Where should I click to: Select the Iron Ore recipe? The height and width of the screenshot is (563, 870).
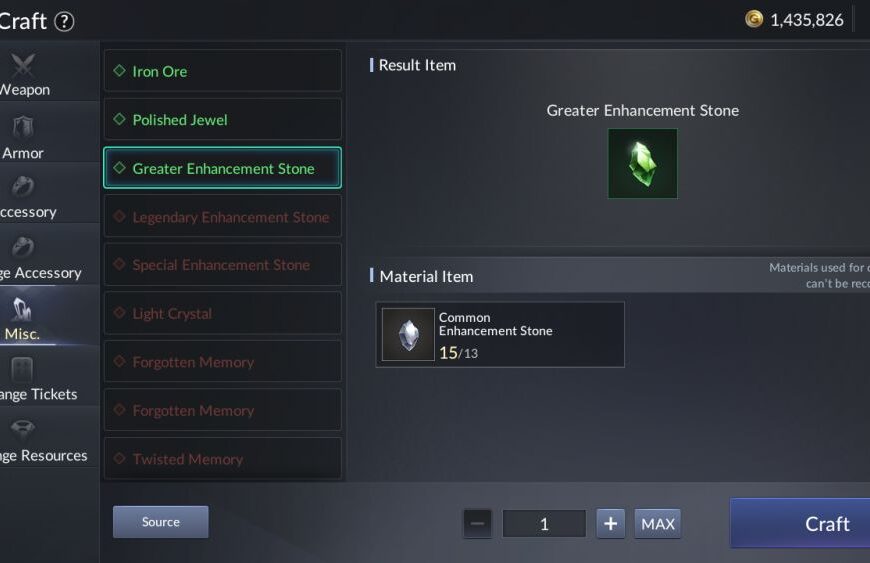pos(222,71)
